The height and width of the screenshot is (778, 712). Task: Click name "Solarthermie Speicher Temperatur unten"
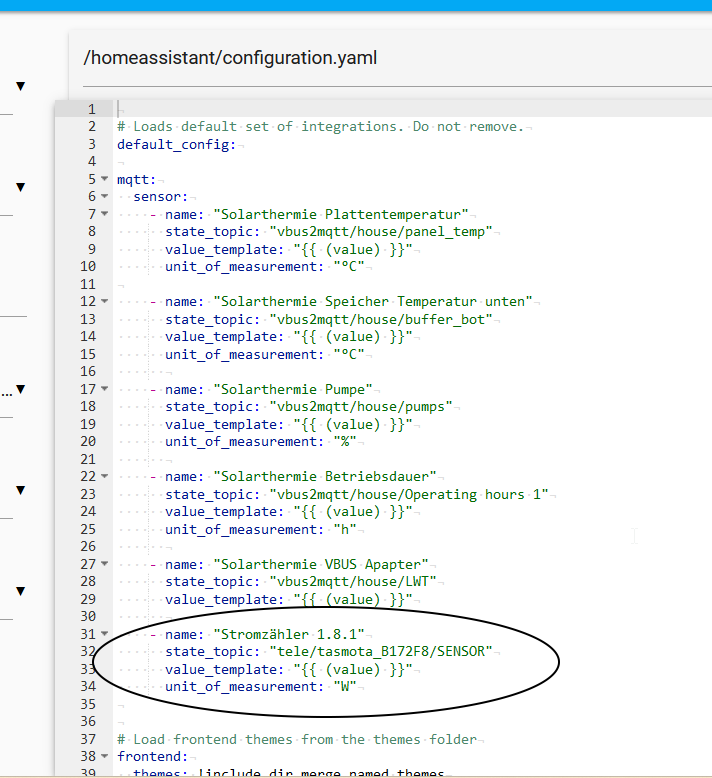pyautogui.click(x=349, y=302)
